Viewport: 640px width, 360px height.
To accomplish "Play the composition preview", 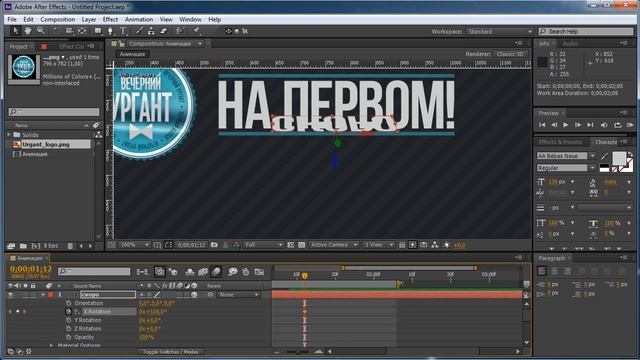I will [x=566, y=125].
